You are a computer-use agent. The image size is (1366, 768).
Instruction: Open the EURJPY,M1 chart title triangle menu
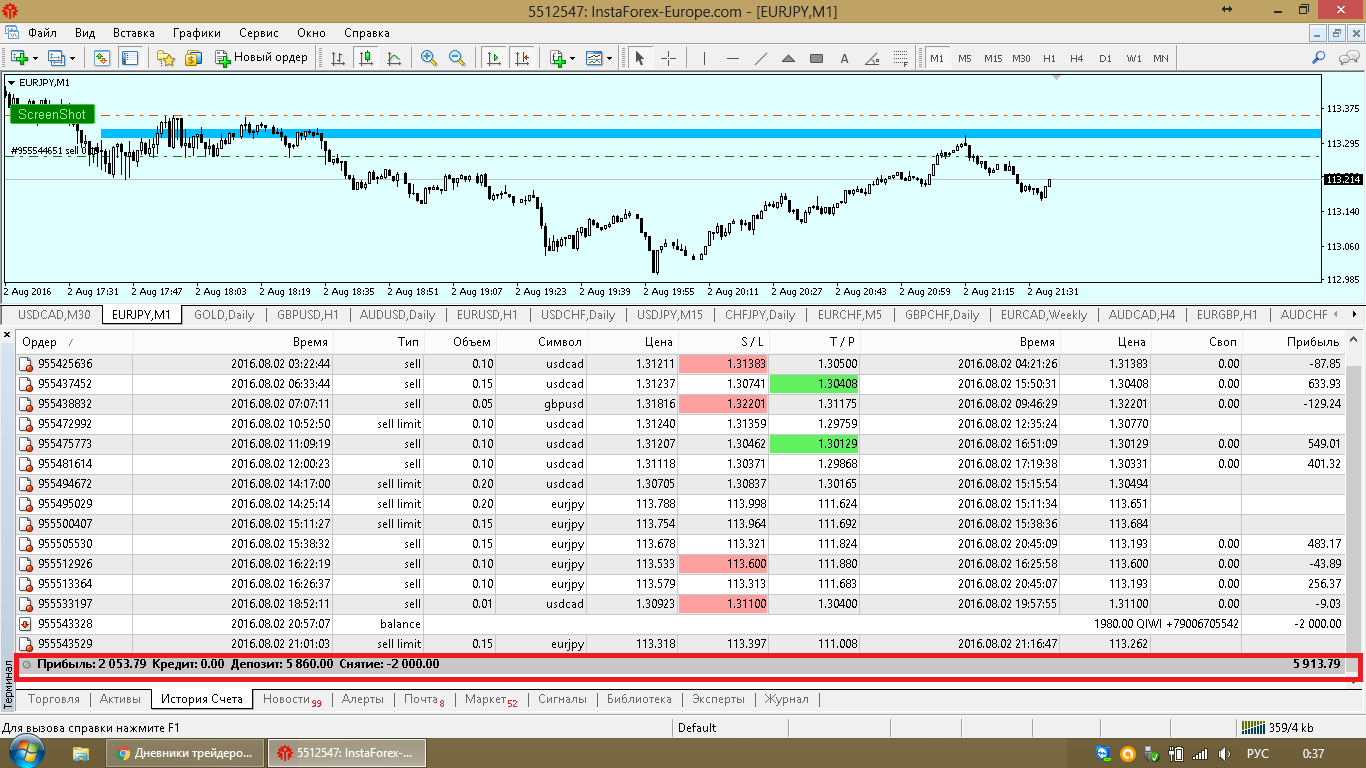(11, 82)
